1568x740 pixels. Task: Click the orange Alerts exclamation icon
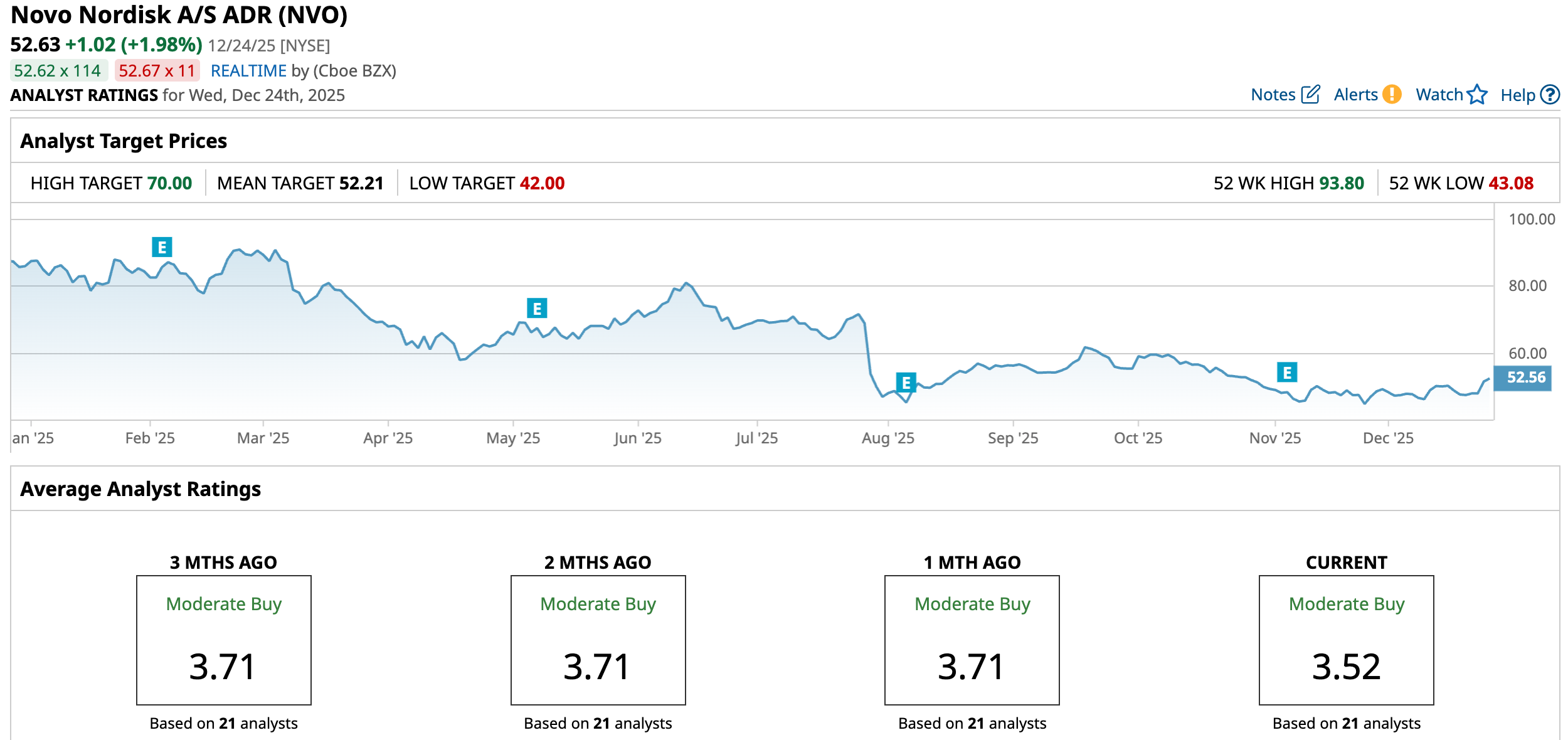click(1392, 95)
